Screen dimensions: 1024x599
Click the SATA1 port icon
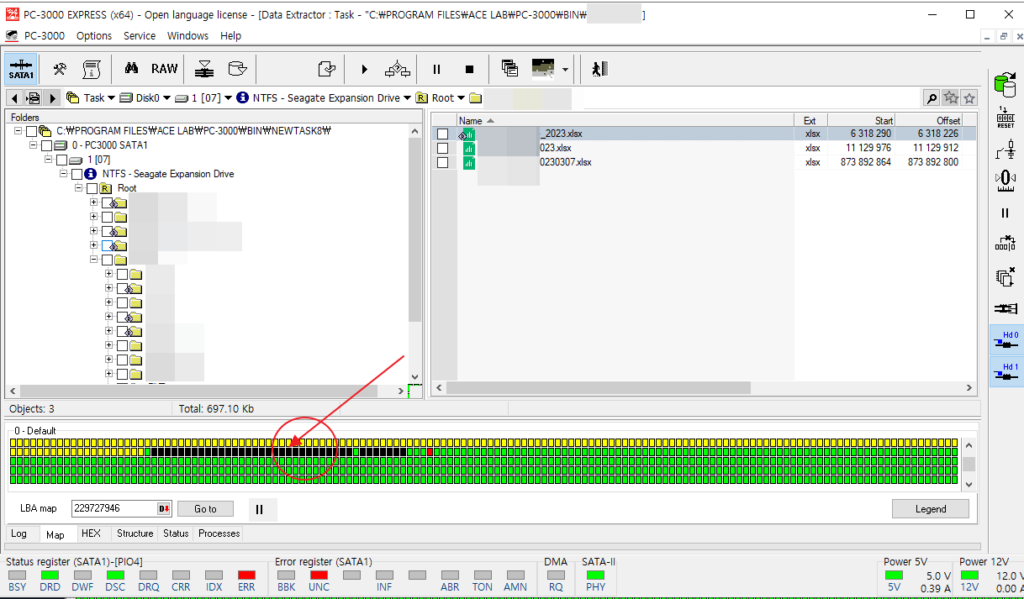pyautogui.click(x=21, y=69)
